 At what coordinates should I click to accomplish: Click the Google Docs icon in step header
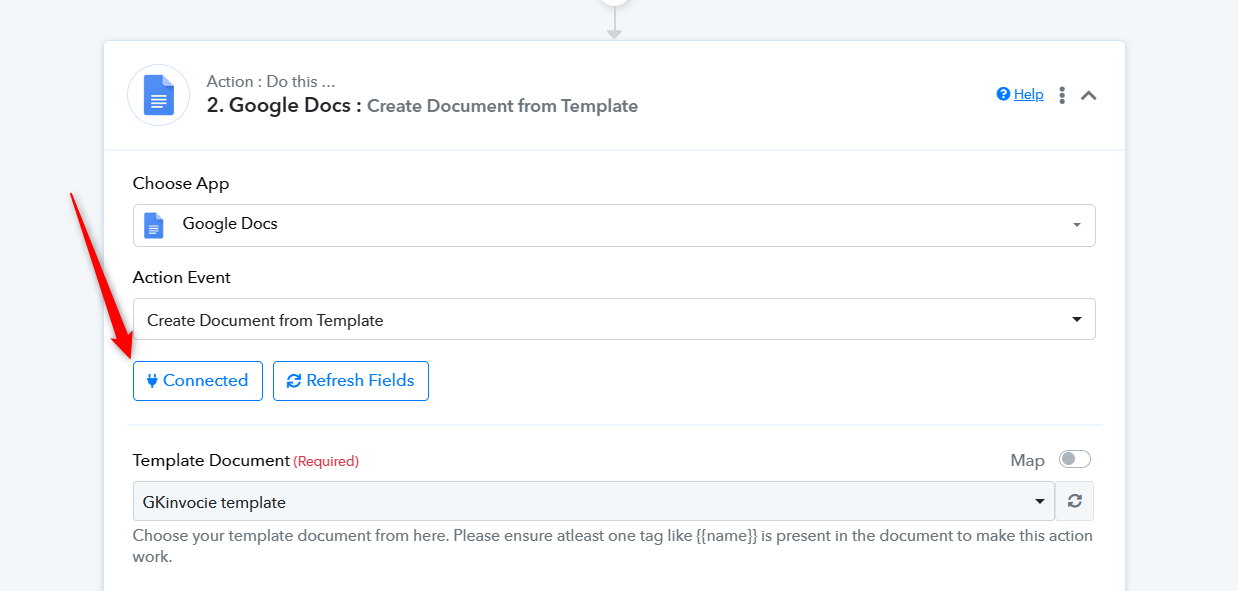coord(158,95)
